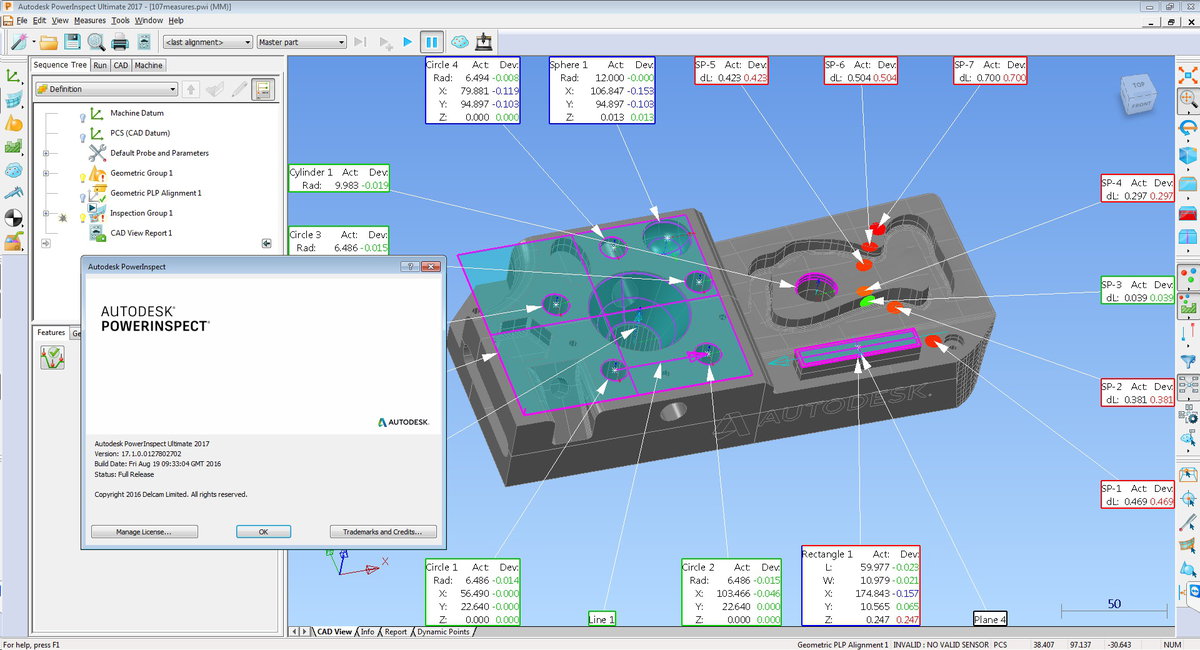Select Machine Datum in the sequence tree

(x=137, y=113)
